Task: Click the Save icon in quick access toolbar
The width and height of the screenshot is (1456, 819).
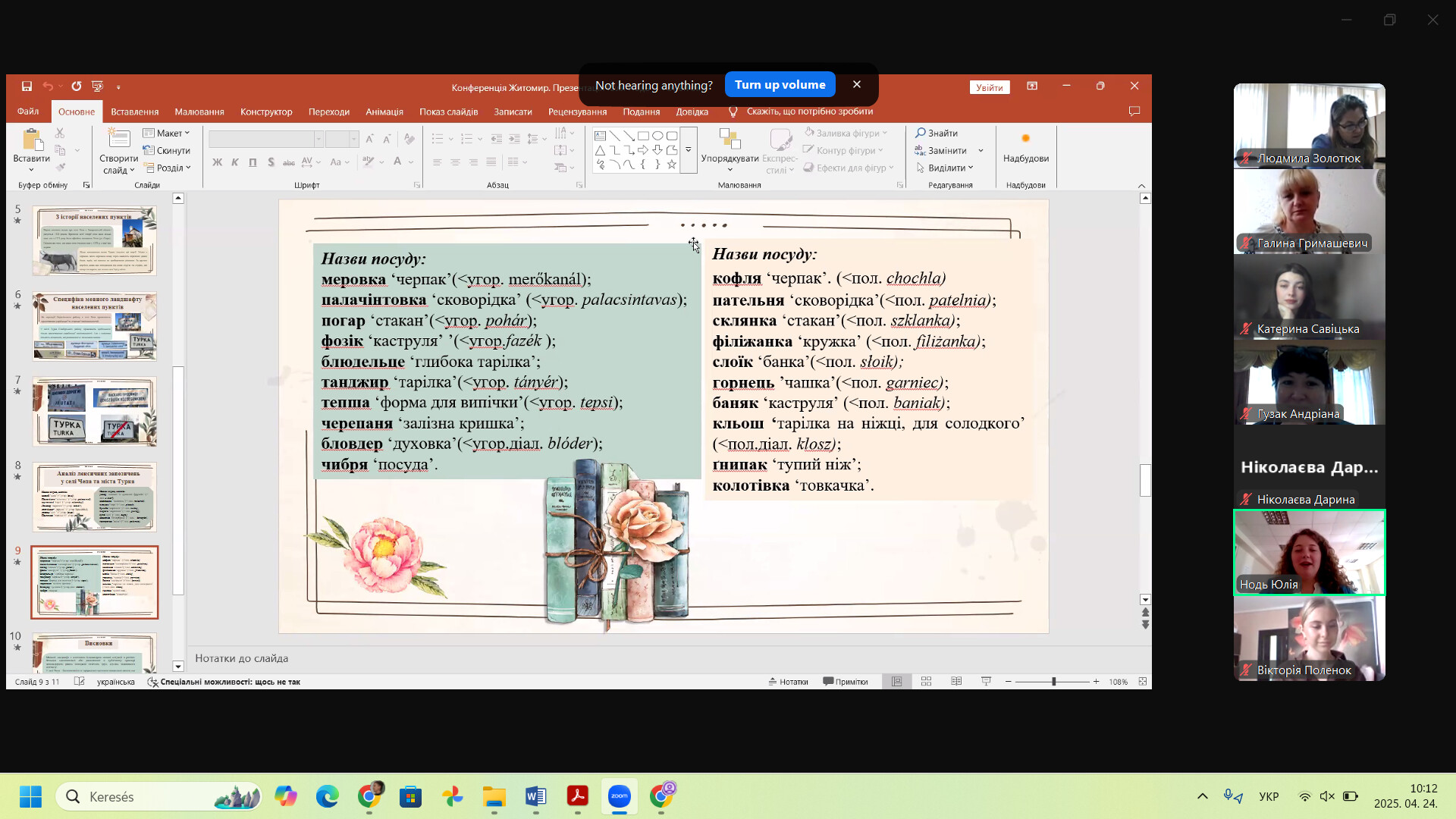Action: [27, 86]
